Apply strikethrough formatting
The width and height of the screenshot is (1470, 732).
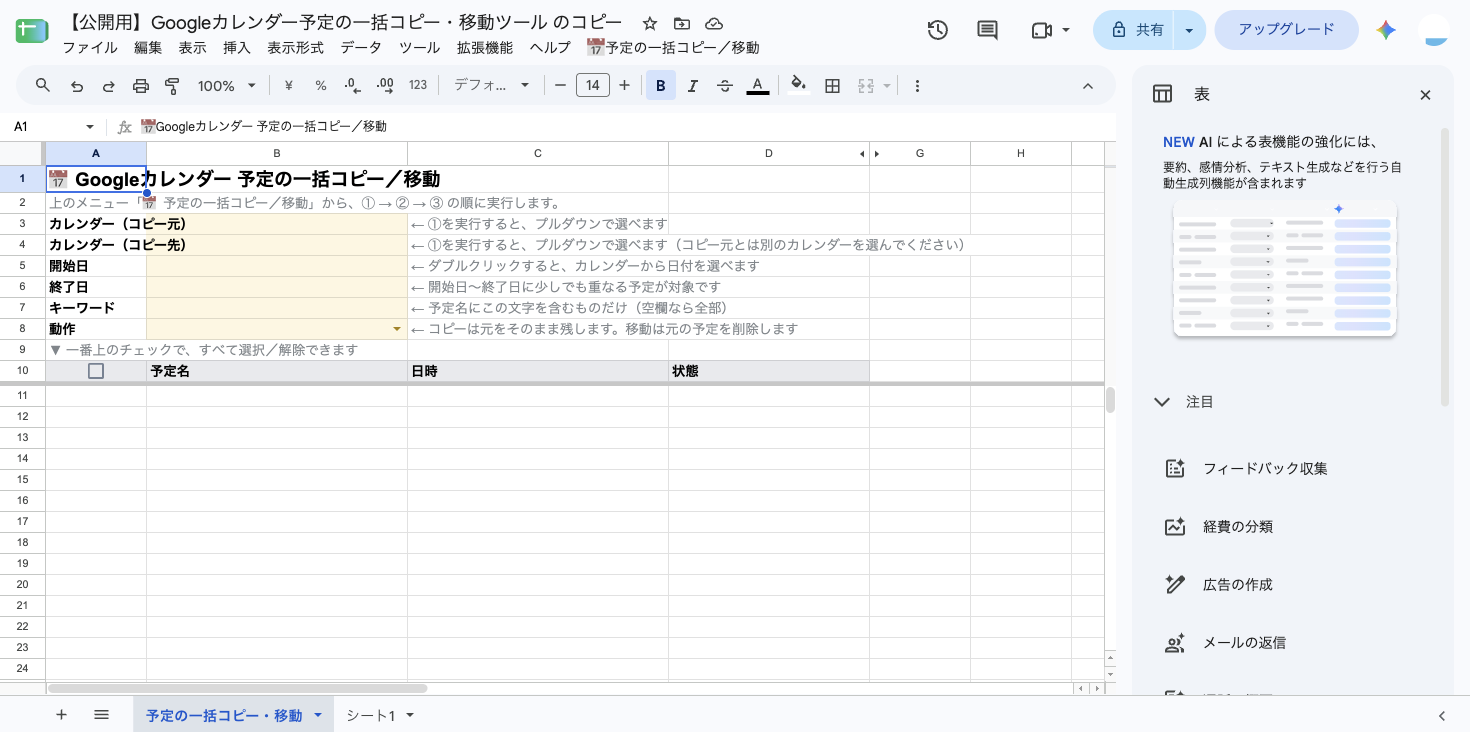[725, 86]
